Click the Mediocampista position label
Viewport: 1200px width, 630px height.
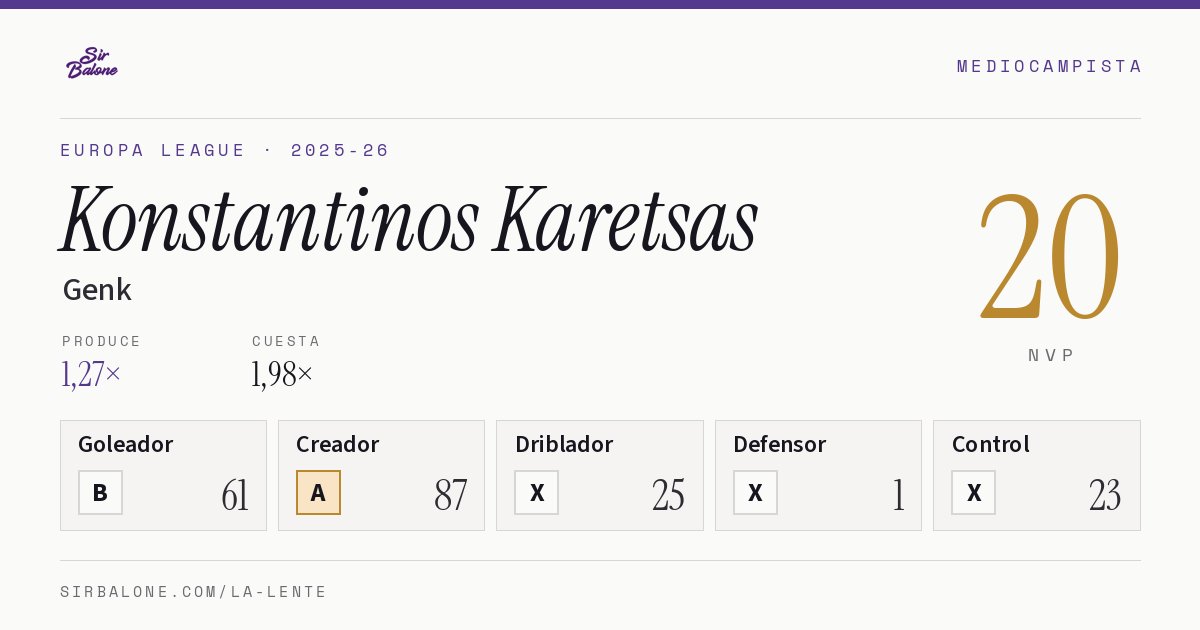point(1049,66)
